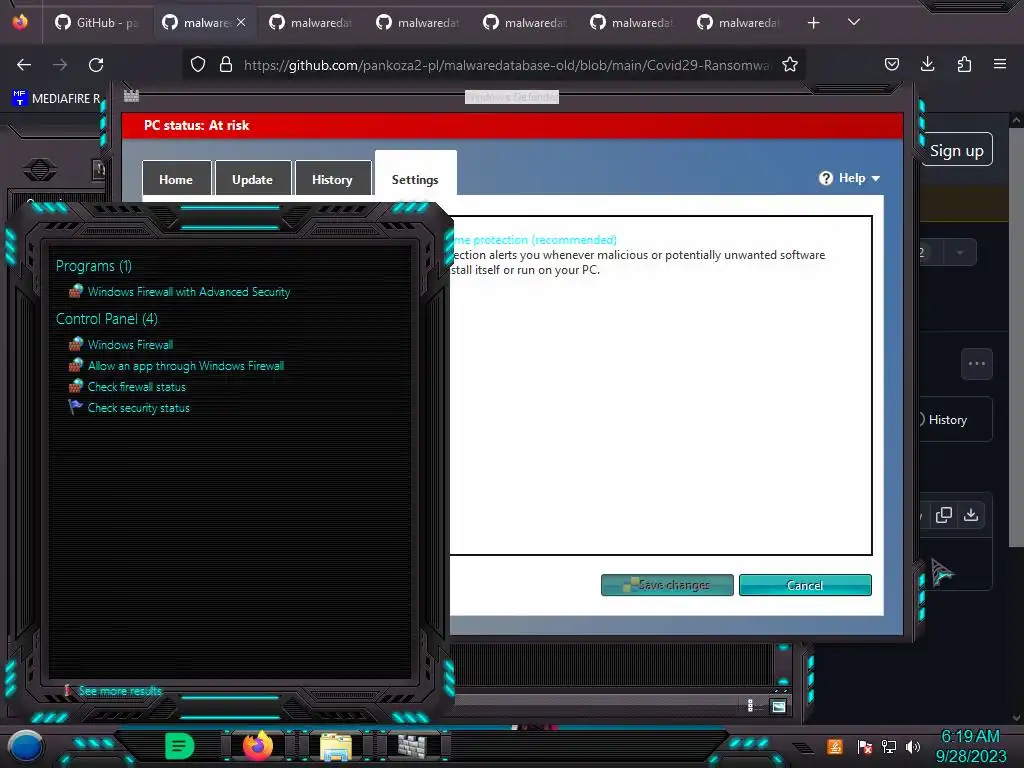Click Sign up on the GitHub page
The width and height of the screenshot is (1024, 768).
[957, 150]
